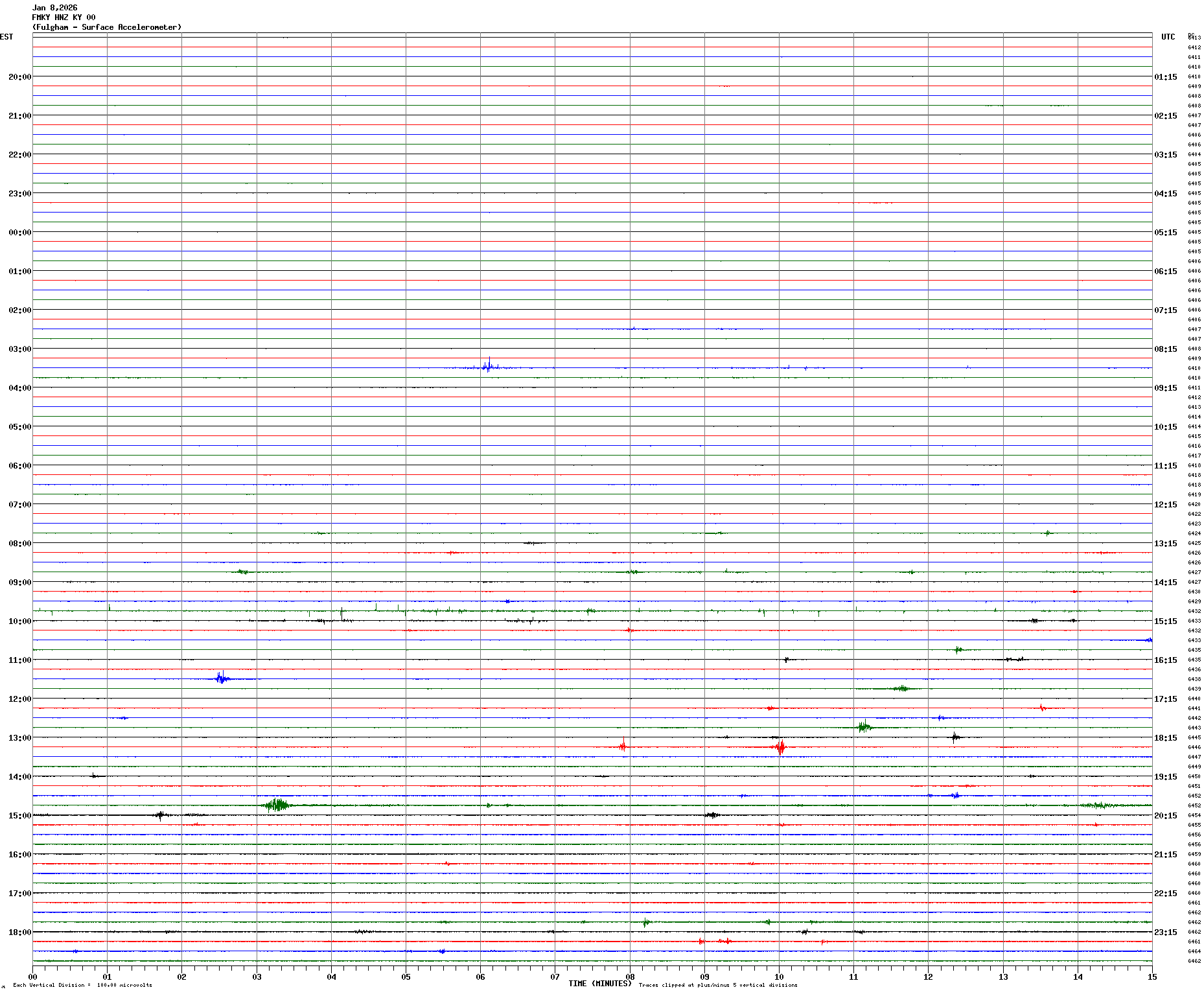Click the 15 minute tick label
Image resolution: width=1204 pixels, height=994 pixels.
pyautogui.click(x=1152, y=977)
